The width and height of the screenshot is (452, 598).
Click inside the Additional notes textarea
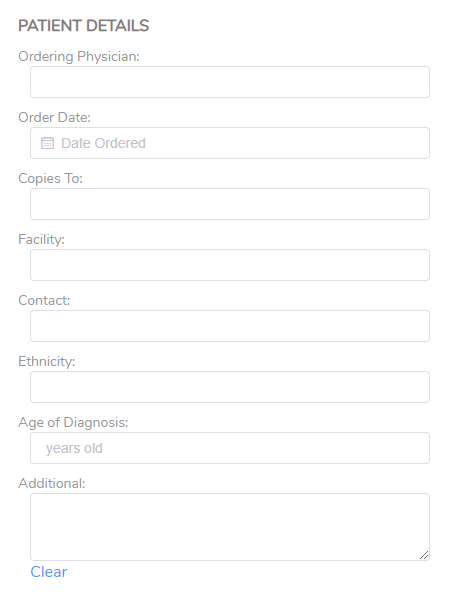click(x=230, y=527)
